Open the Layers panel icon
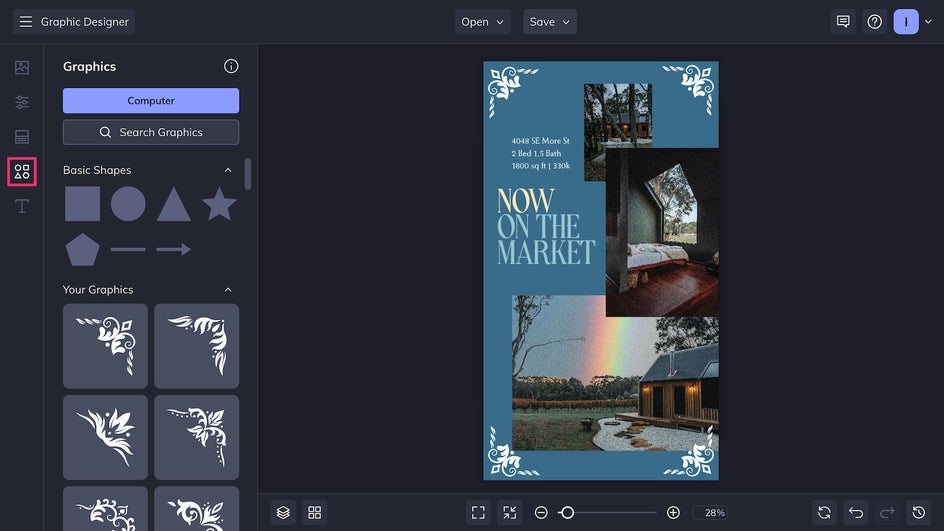Viewport: 944px width, 531px height. tap(283, 512)
